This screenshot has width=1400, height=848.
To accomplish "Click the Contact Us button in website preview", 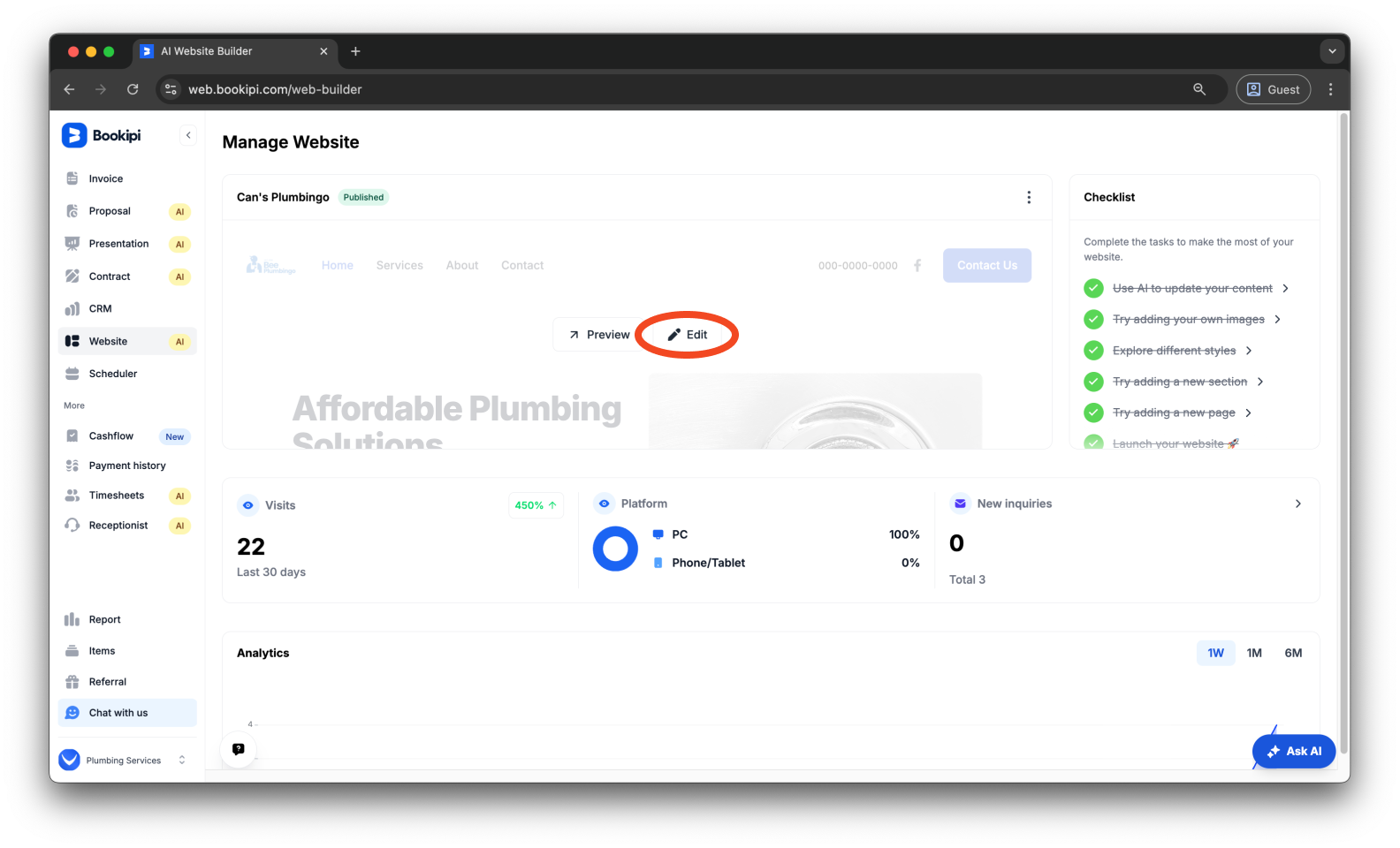I will coord(987,265).
